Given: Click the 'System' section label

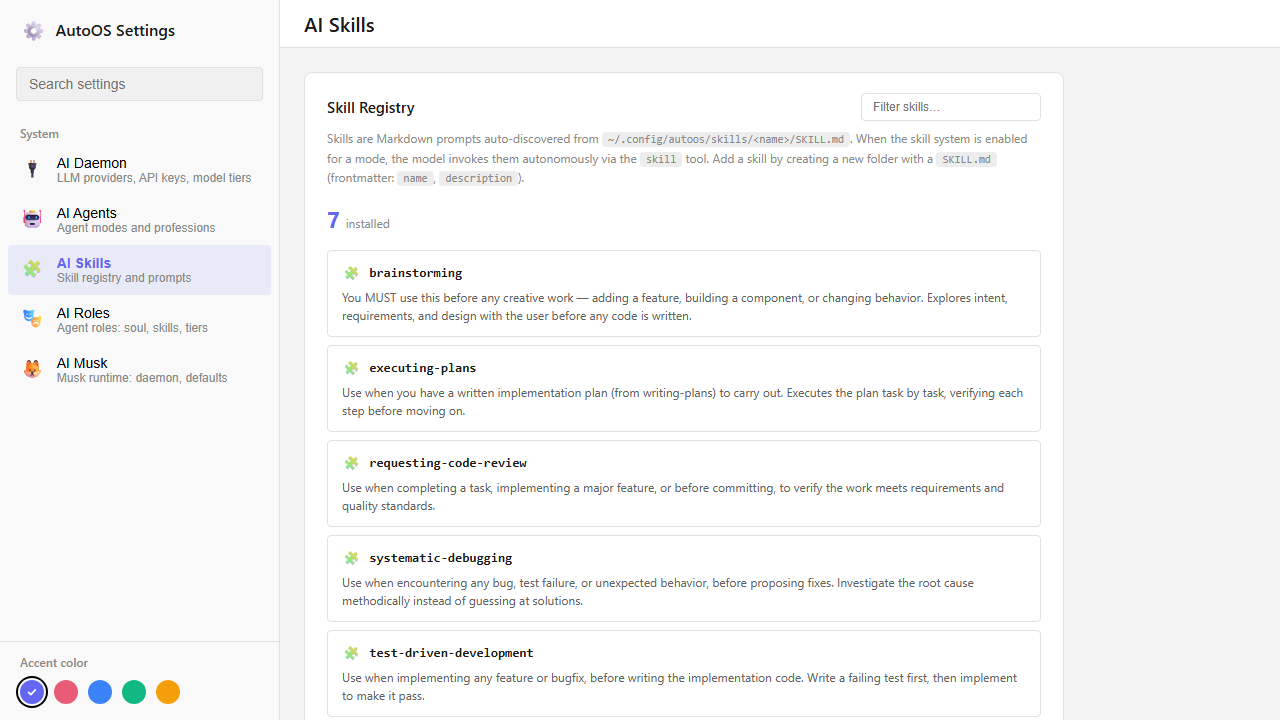Looking at the screenshot, I should [39, 134].
